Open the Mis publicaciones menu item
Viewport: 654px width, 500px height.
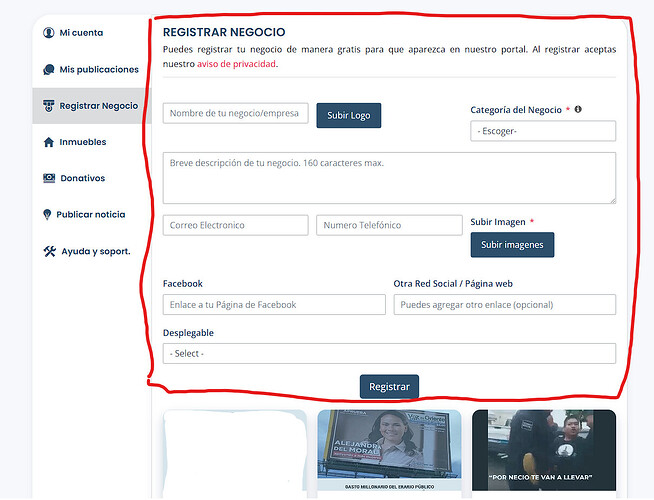click(x=99, y=70)
